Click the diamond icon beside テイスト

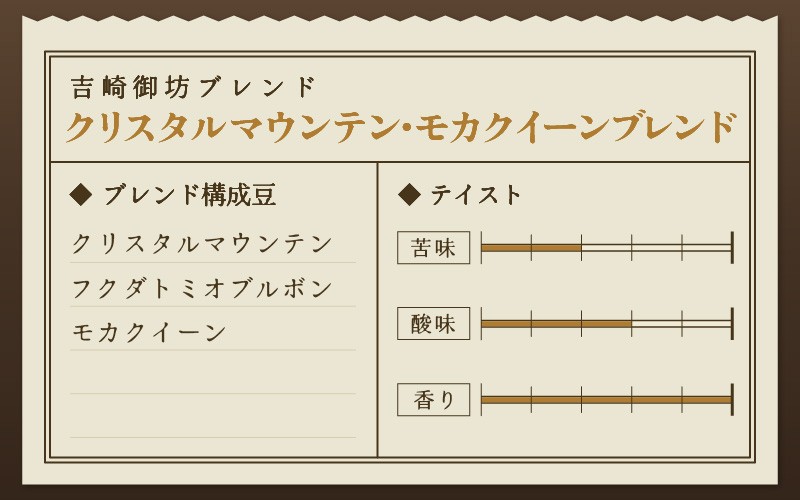409,194
